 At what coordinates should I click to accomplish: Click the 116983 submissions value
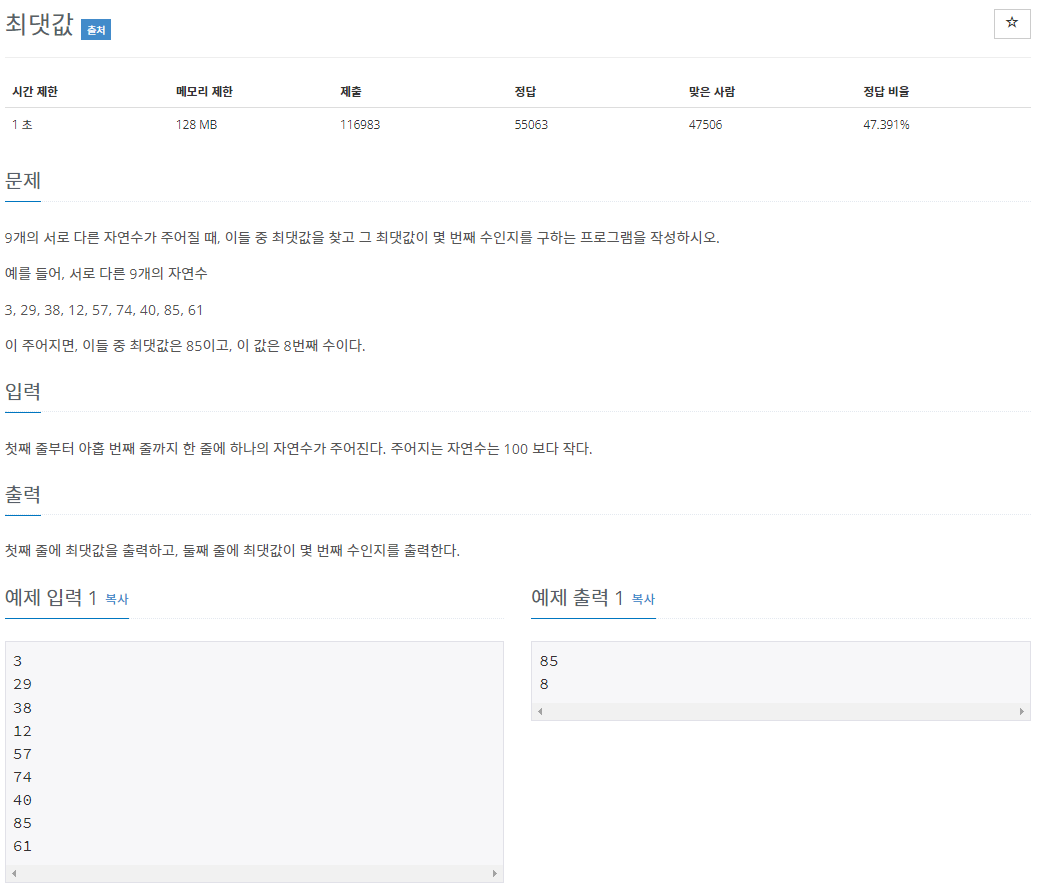tap(360, 124)
